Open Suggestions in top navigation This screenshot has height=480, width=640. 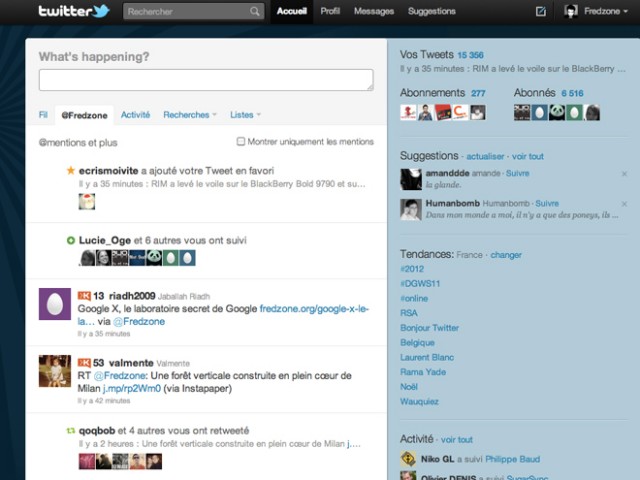[432, 11]
